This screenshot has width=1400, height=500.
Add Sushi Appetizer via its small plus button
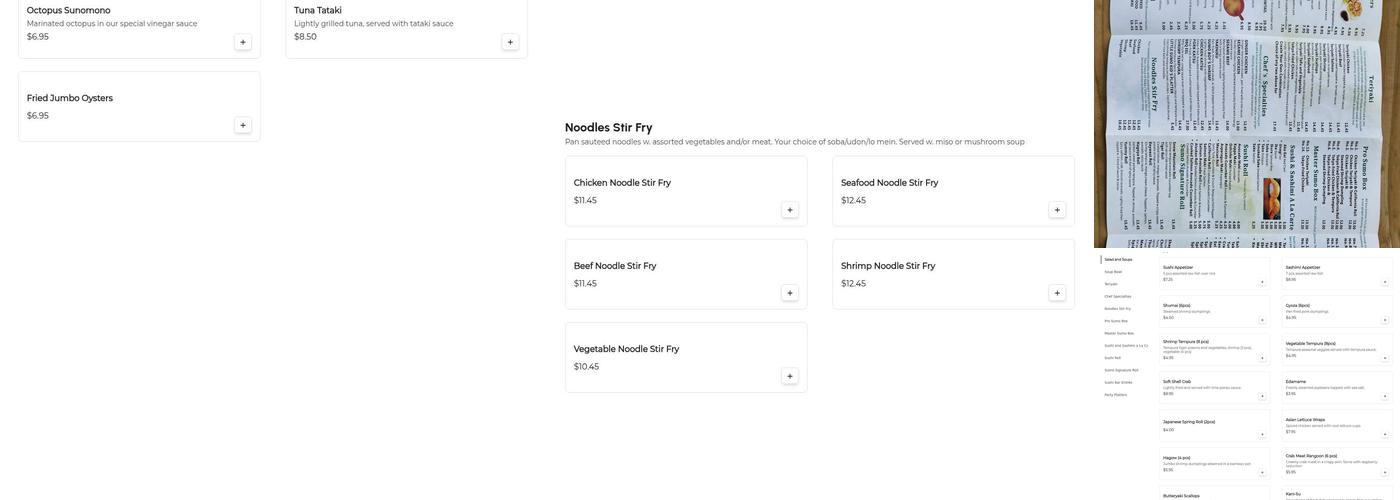1262,282
